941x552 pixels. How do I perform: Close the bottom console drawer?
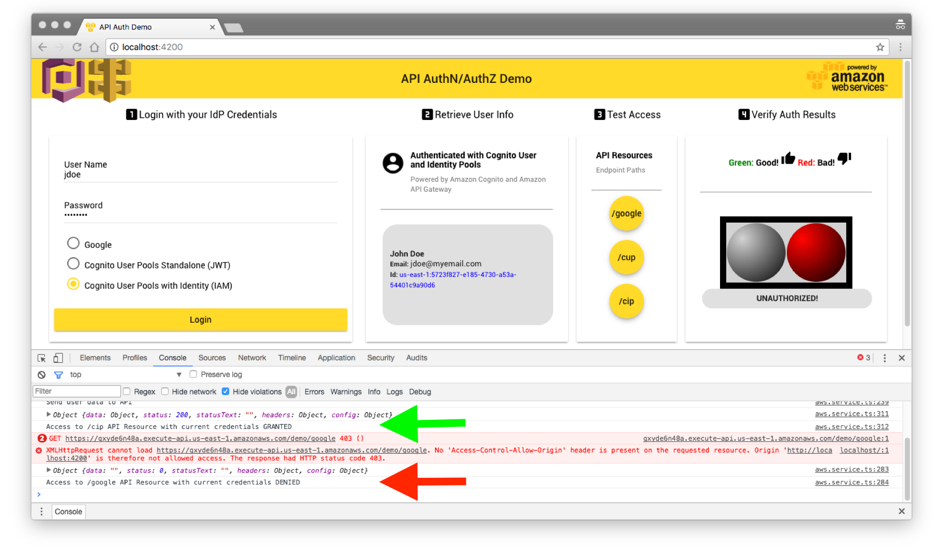(x=901, y=511)
